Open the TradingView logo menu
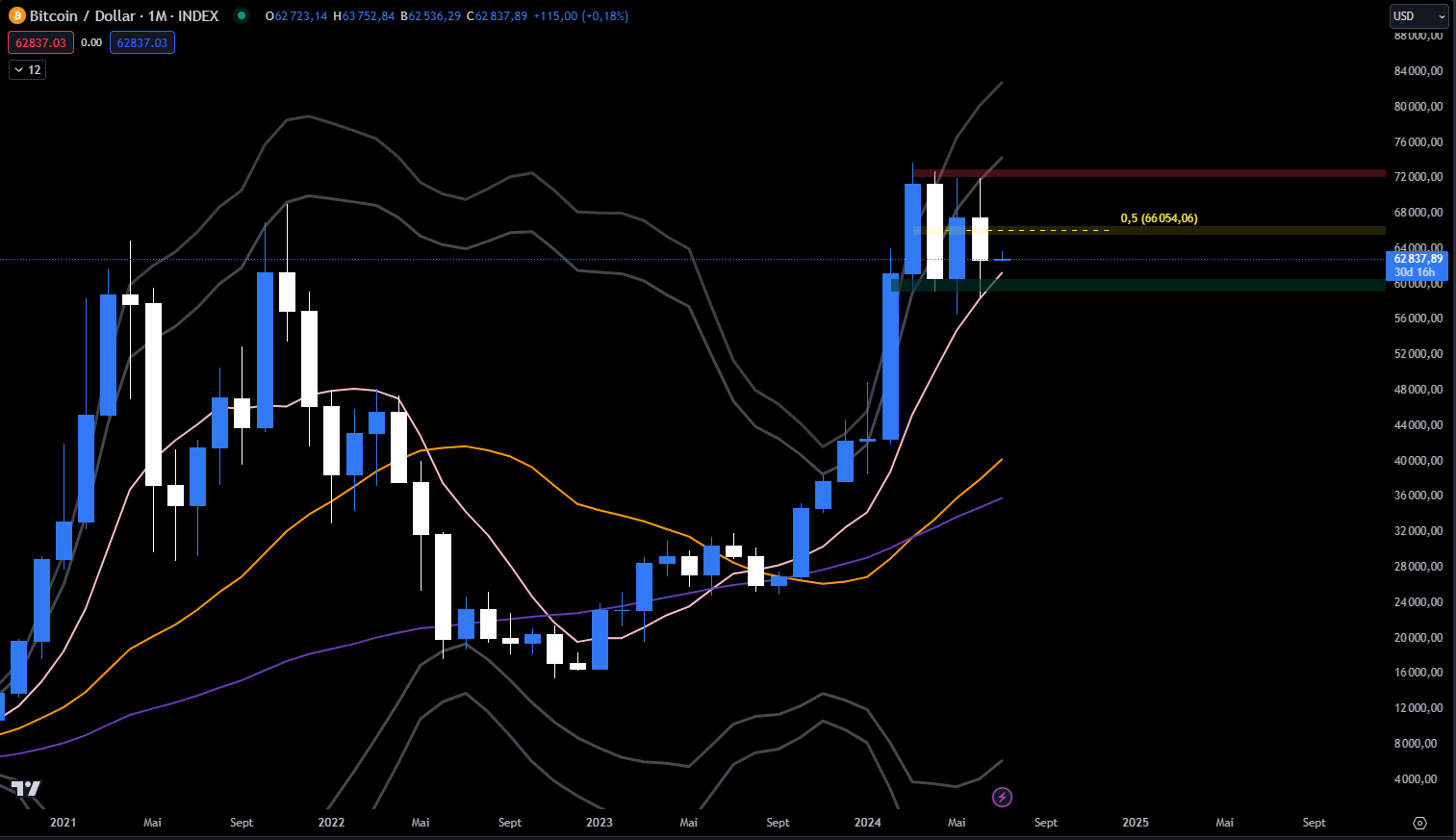The image size is (1456, 840). click(27, 790)
